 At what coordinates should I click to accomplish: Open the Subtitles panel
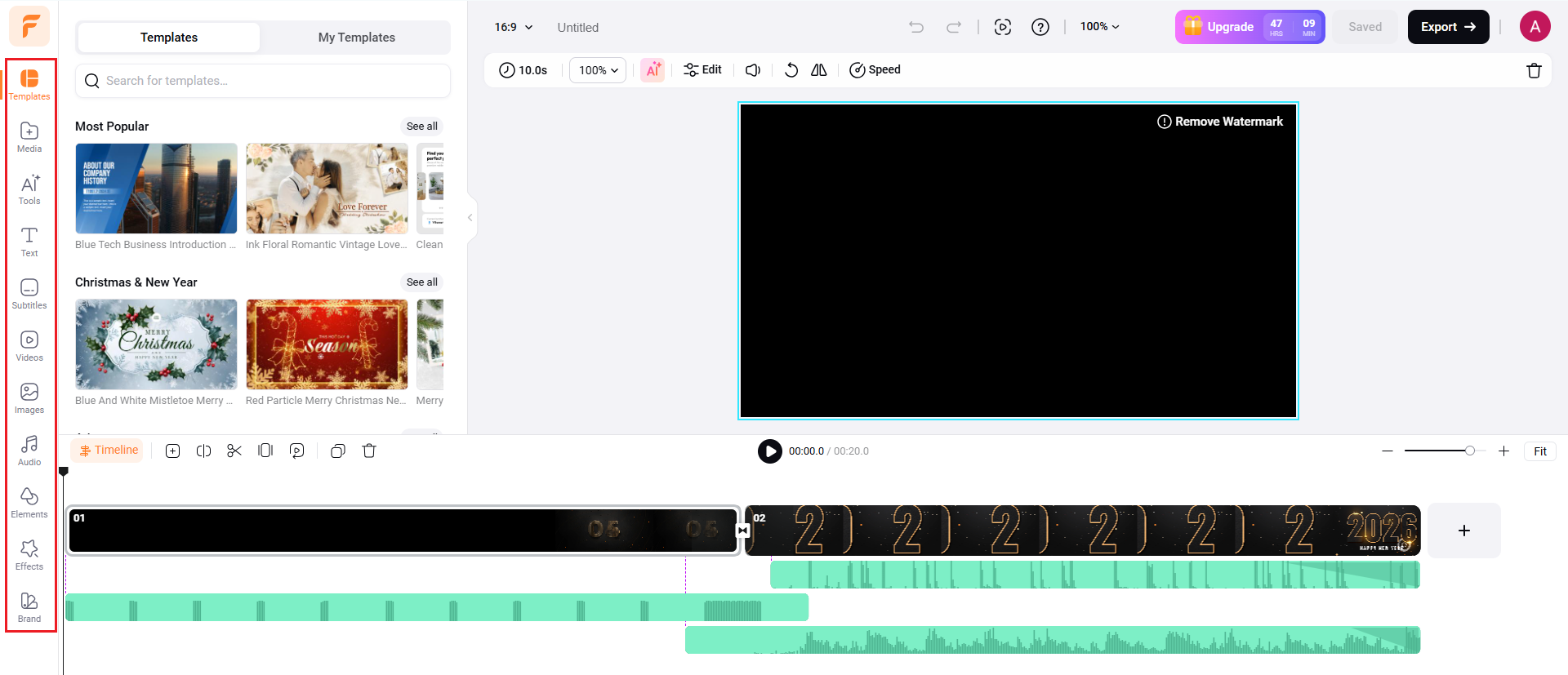tap(29, 294)
